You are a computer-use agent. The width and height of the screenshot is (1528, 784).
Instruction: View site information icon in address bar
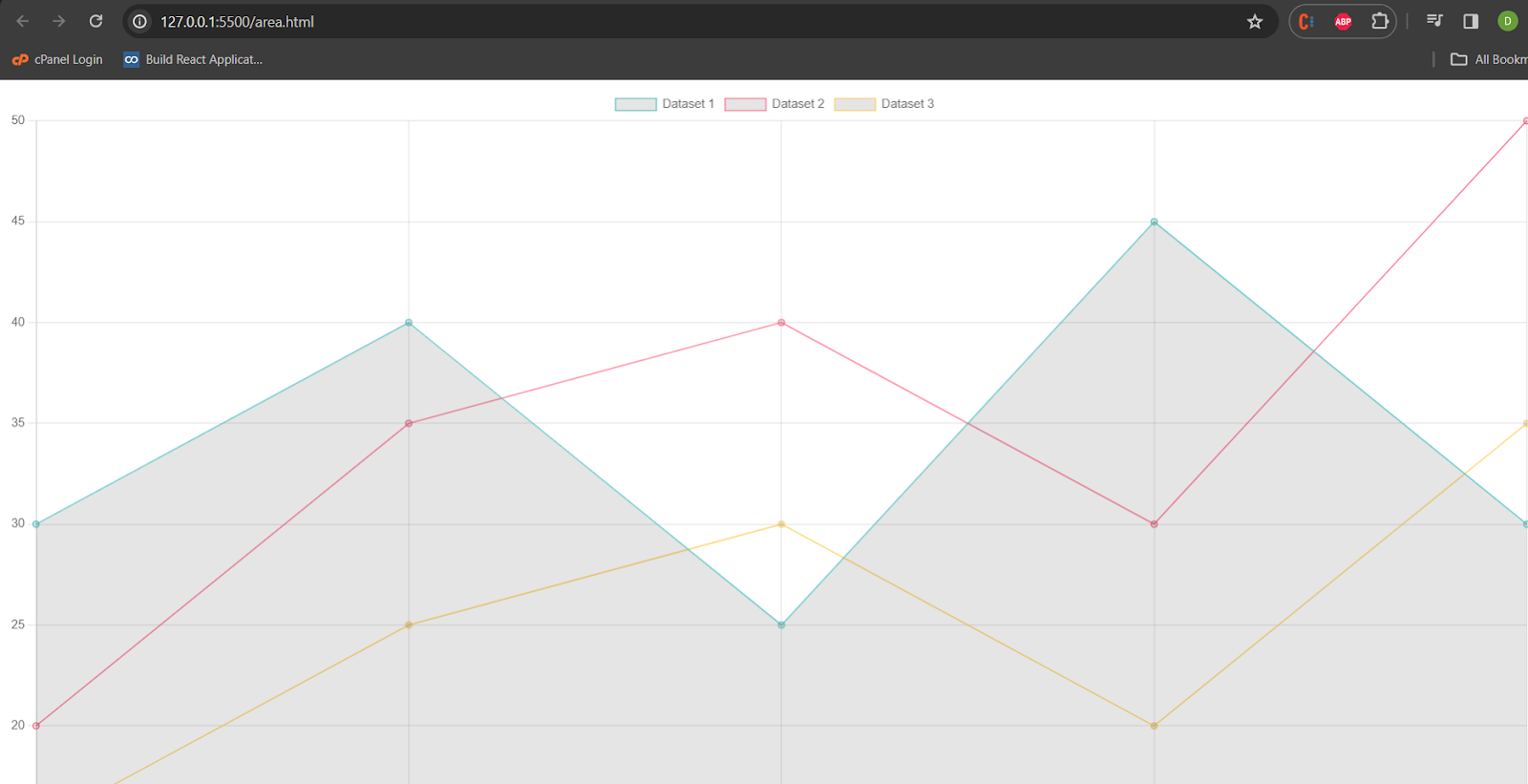pyautogui.click(x=139, y=21)
